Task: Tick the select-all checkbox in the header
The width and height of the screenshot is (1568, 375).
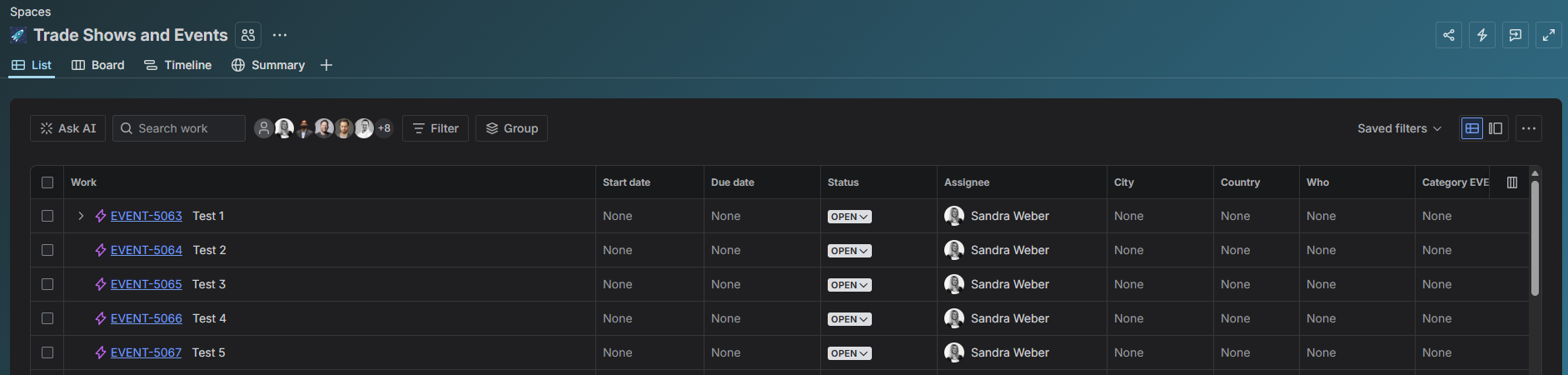Action: click(47, 182)
